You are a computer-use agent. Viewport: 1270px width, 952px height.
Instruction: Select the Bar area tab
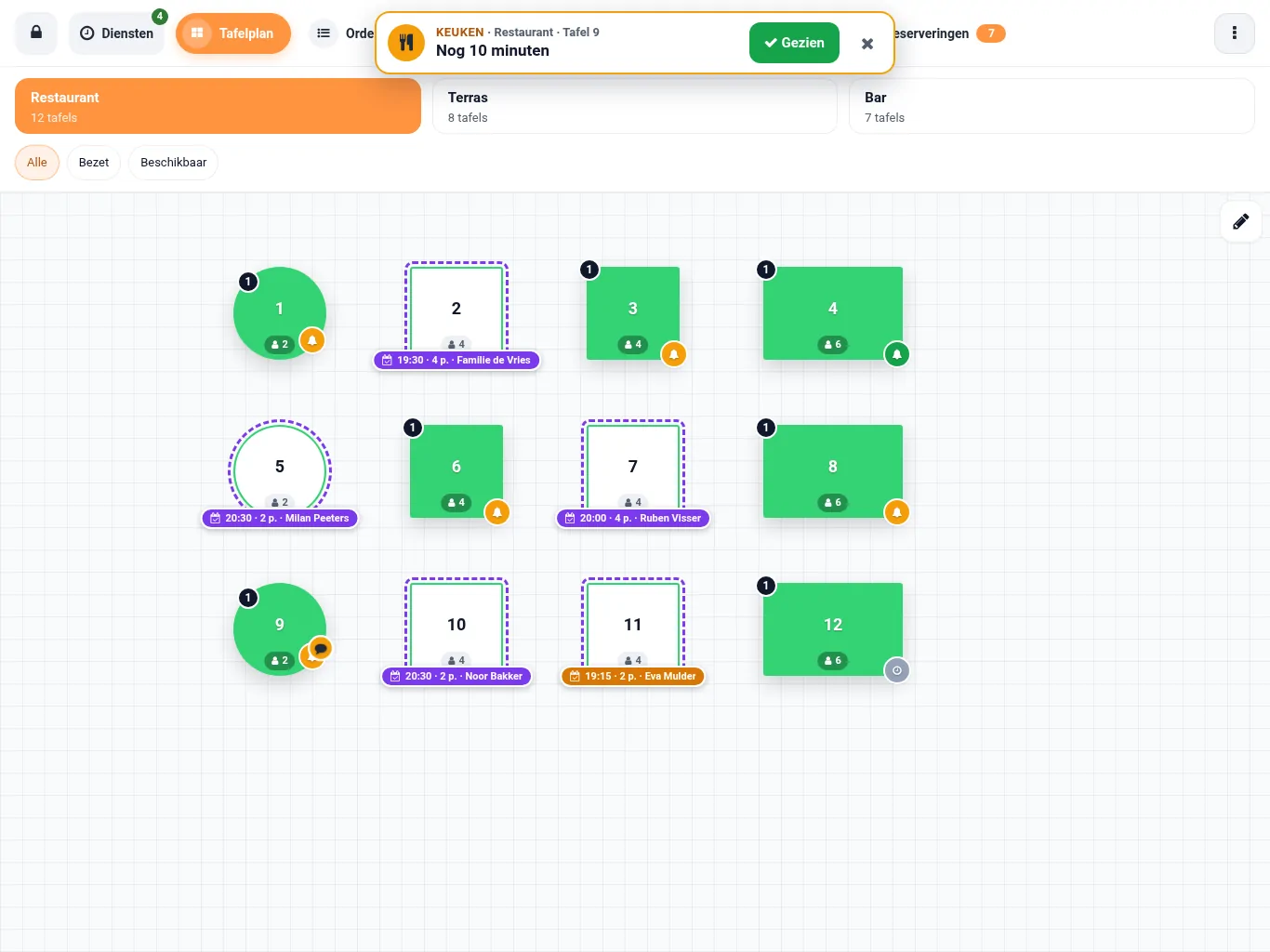click(x=1052, y=106)
